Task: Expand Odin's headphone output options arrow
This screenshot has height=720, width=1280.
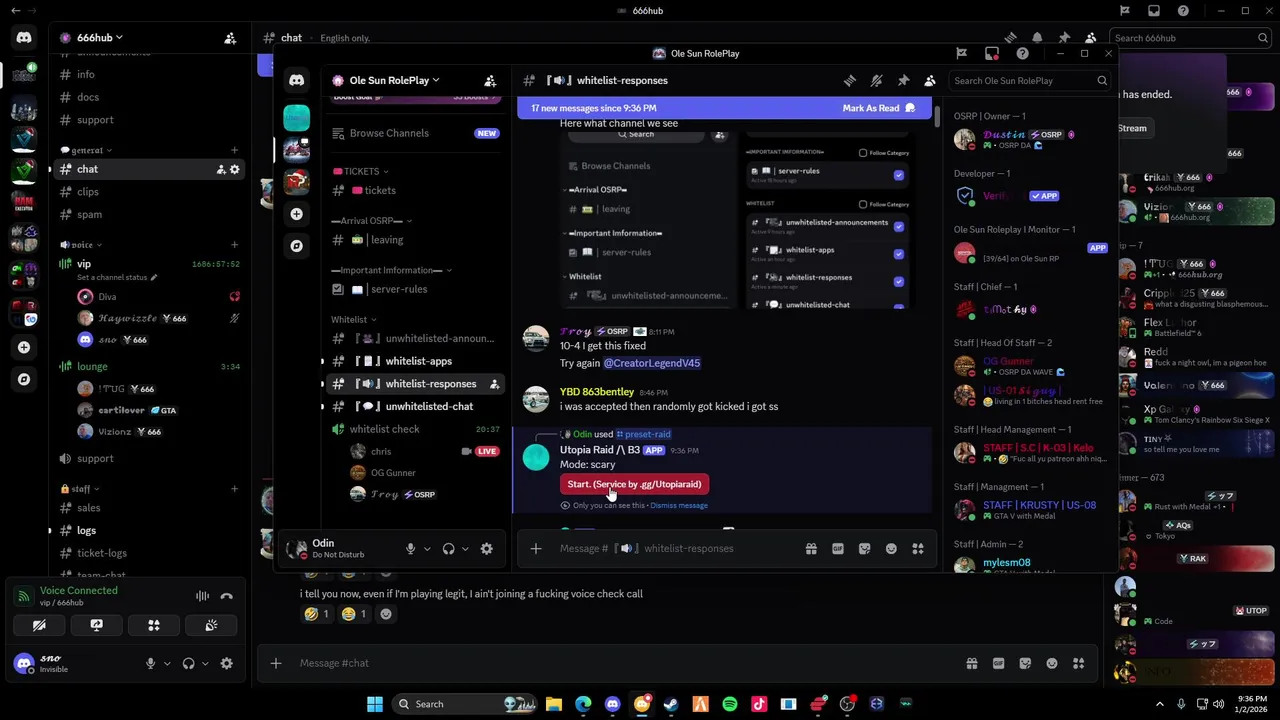Action: tap(465, 548)
